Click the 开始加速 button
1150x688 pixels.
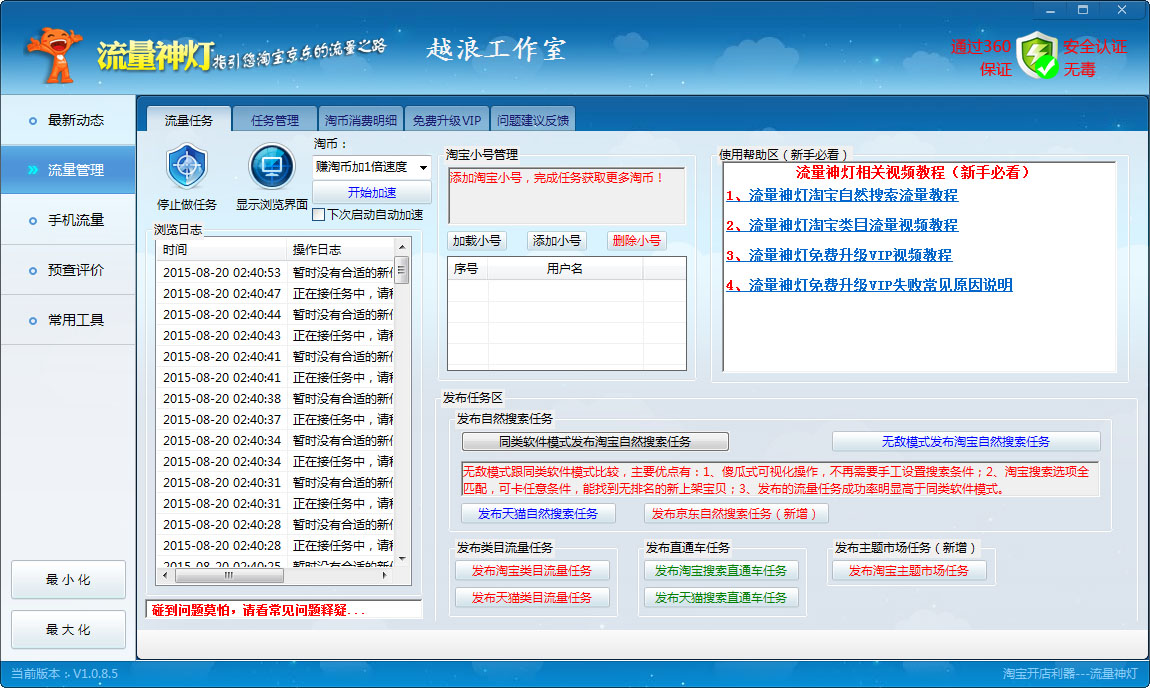pyautogui.click(x=372, y=192)
